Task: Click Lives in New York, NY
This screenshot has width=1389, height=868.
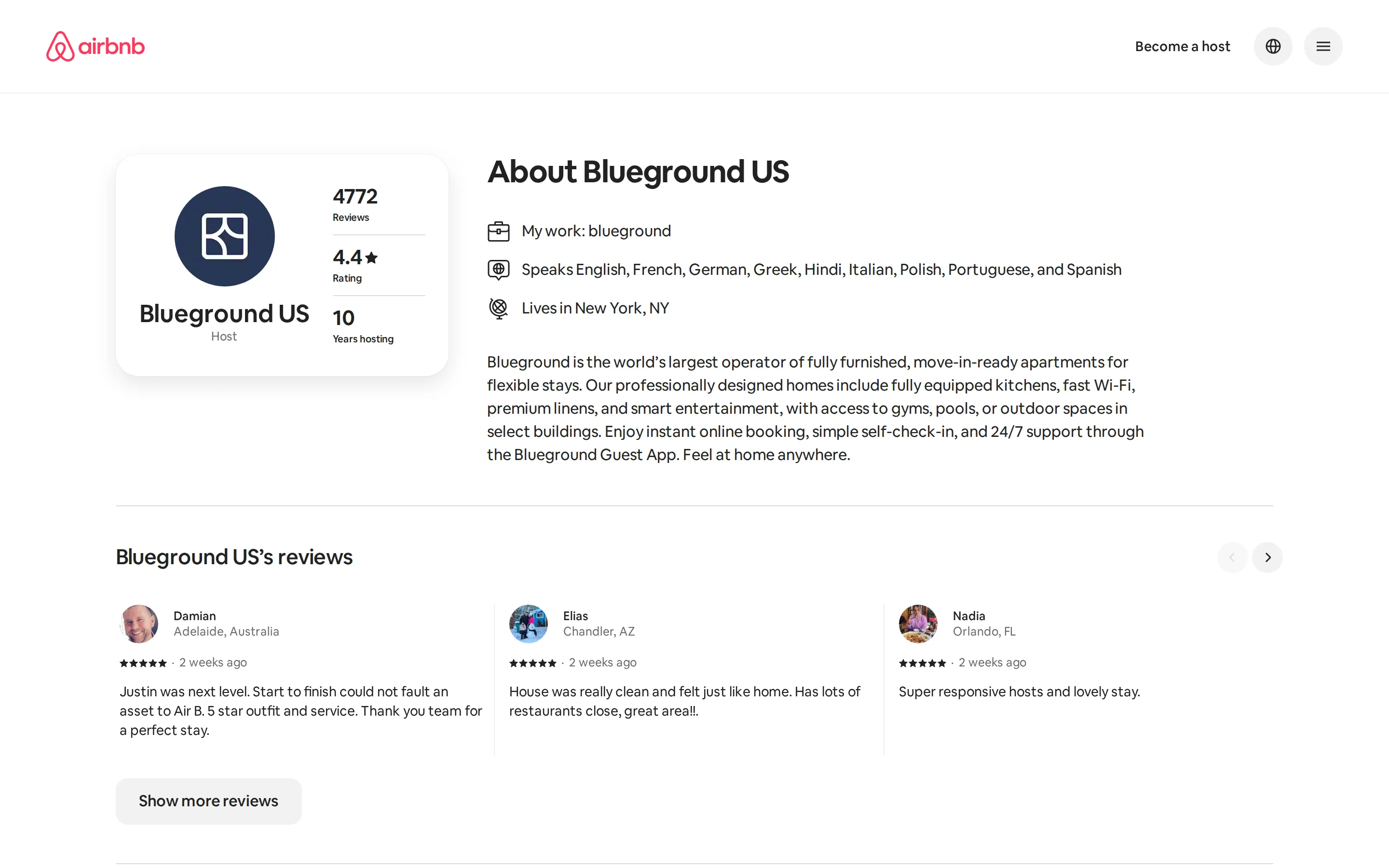Action: click(x=595, y=308)
